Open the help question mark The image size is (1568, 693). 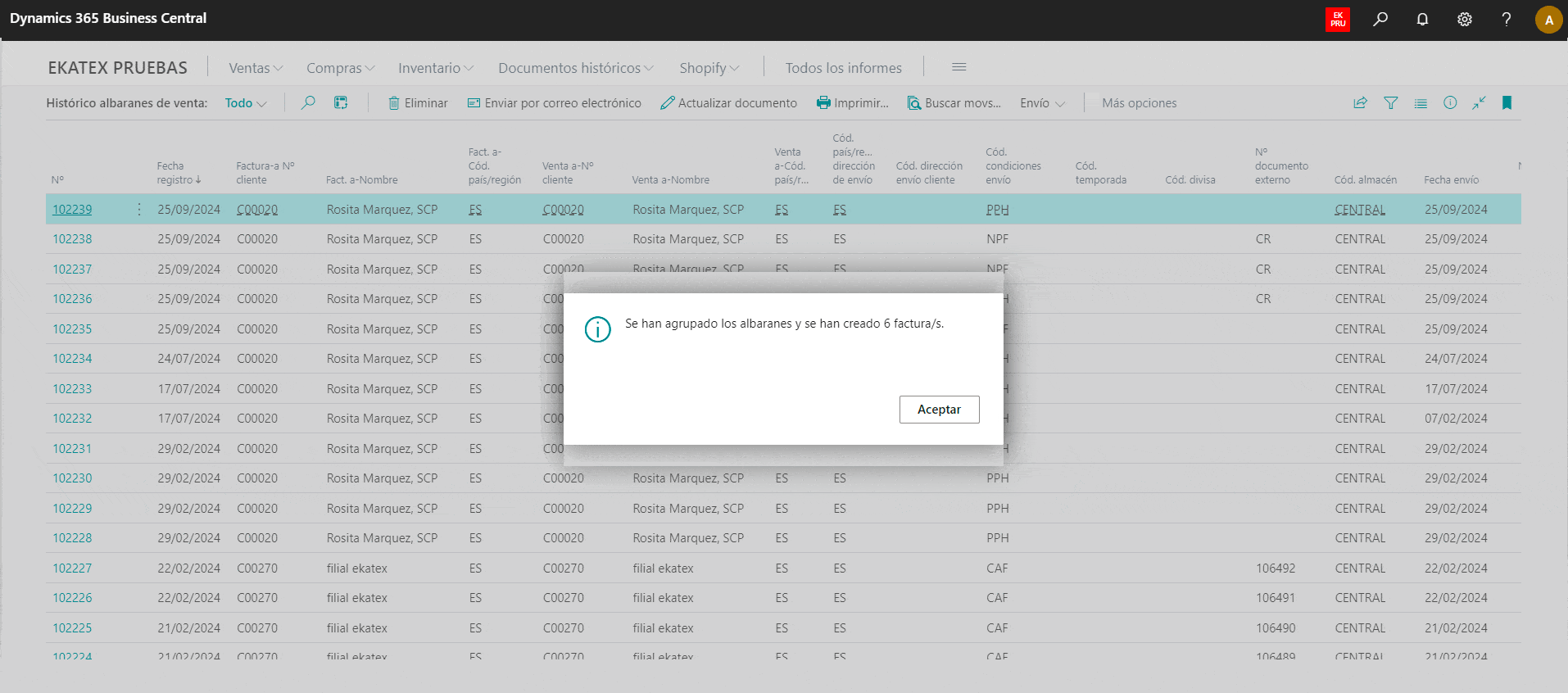tap(1506, 19)
